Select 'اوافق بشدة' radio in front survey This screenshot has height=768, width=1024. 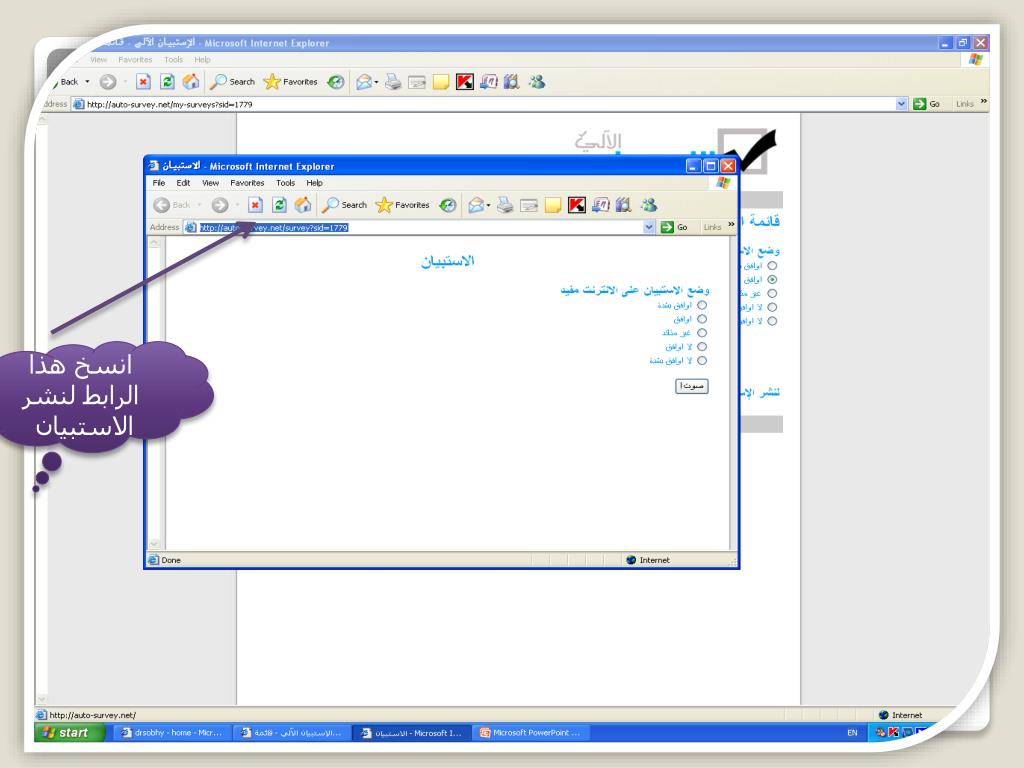pyautogui.click(x=702, y=305)
